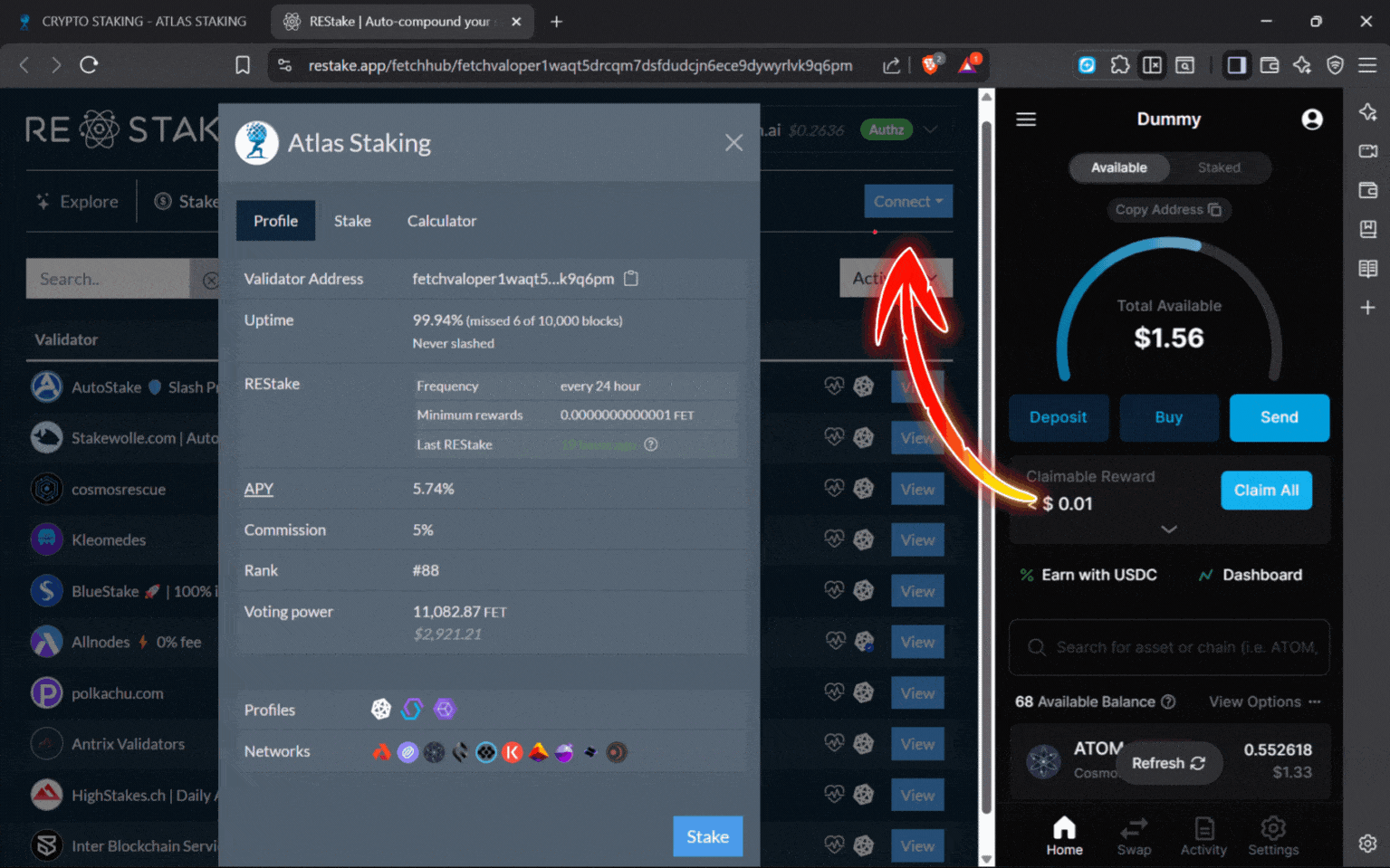Open the Stake tab in Atlas Staking popup
The height and width of the screenshot is (868, 1390).
[352, 221]
